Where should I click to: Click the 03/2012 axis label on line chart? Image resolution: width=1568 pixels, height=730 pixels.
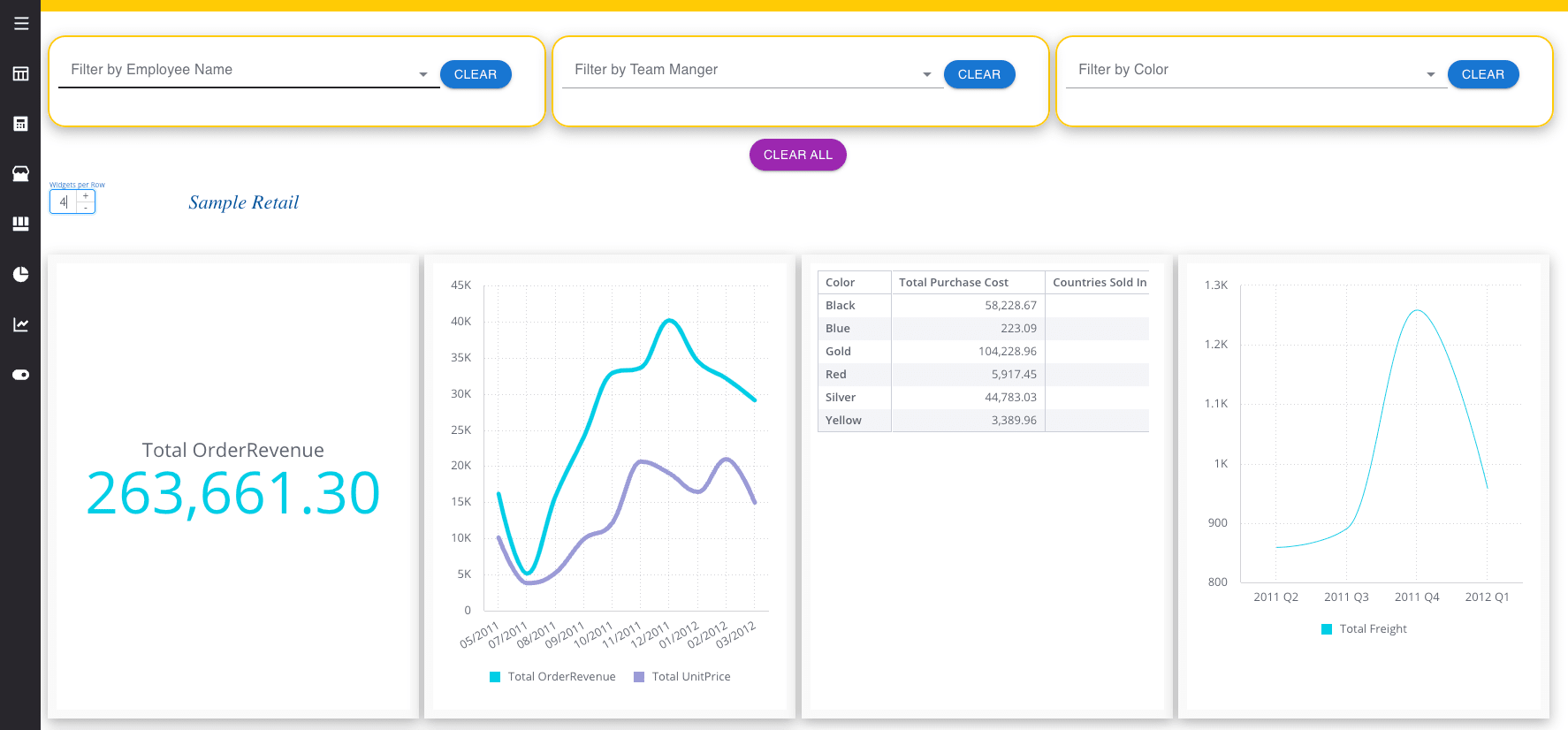click(x=736, y=635)
